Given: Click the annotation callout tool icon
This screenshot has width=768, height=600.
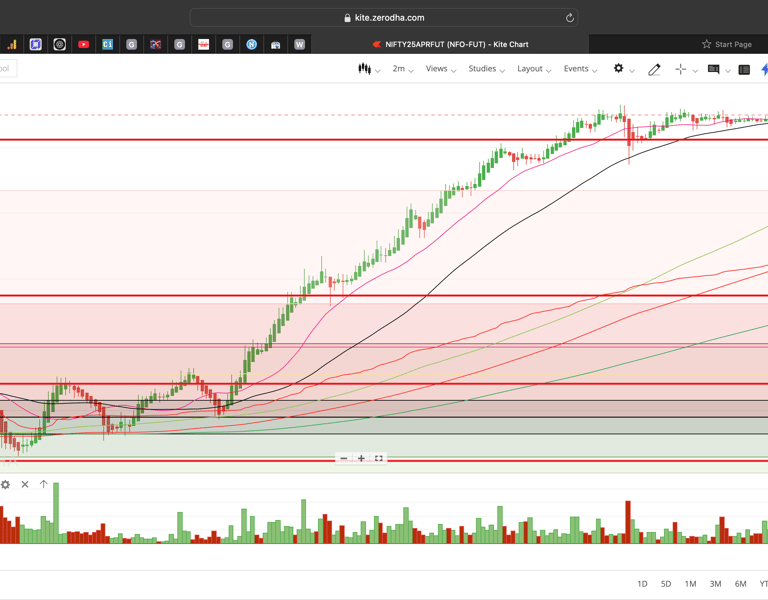Looking at the screenshot, I should 713,69.
